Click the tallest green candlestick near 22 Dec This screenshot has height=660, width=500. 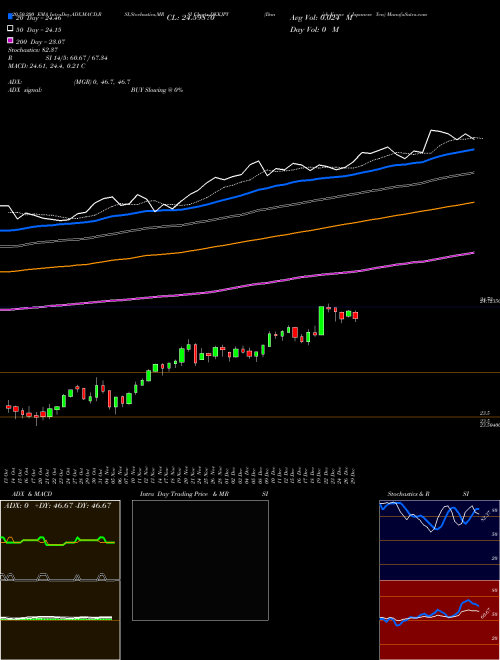pyautogui.click(x=322, y=320)
